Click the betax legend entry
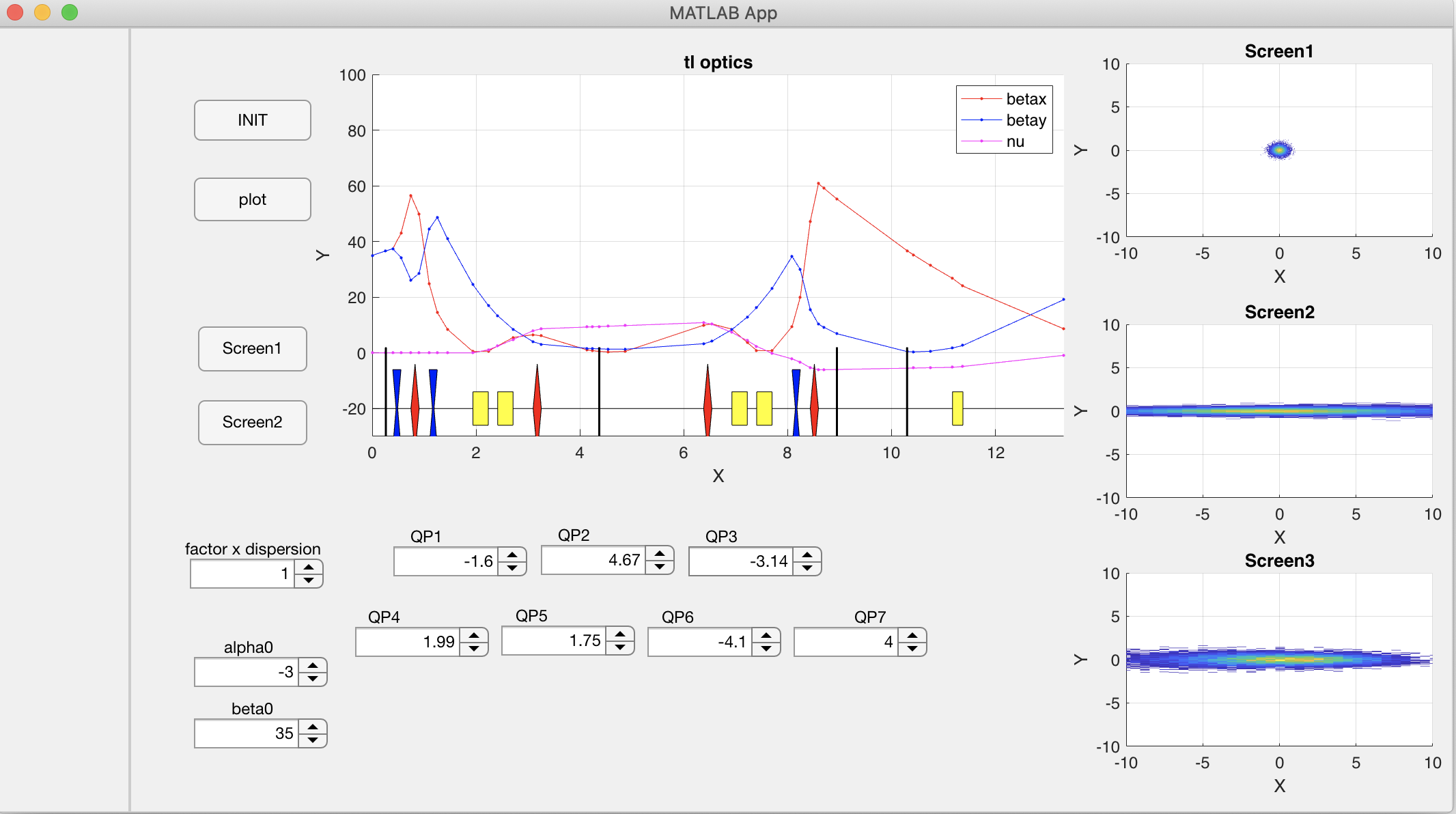 pyautogui.click(x=1026, y=99)
